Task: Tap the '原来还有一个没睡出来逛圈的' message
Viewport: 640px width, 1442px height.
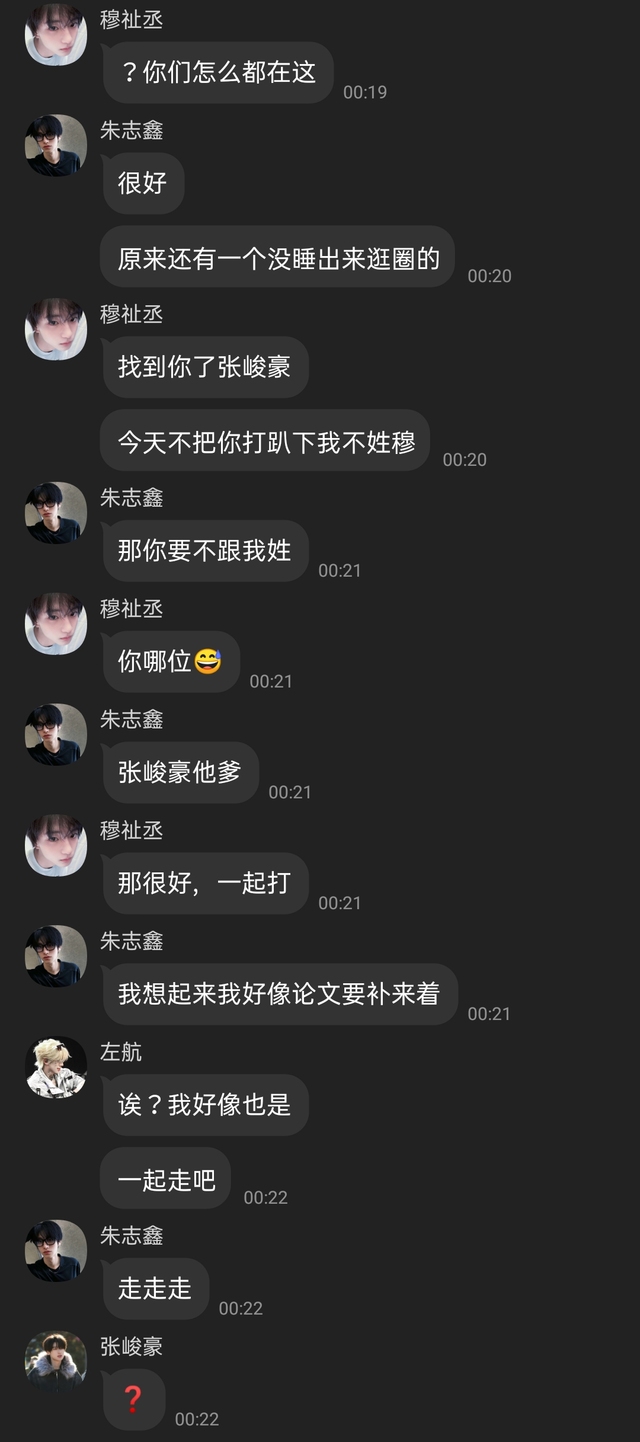Action: pyautogui.click(x=278, y=257)
